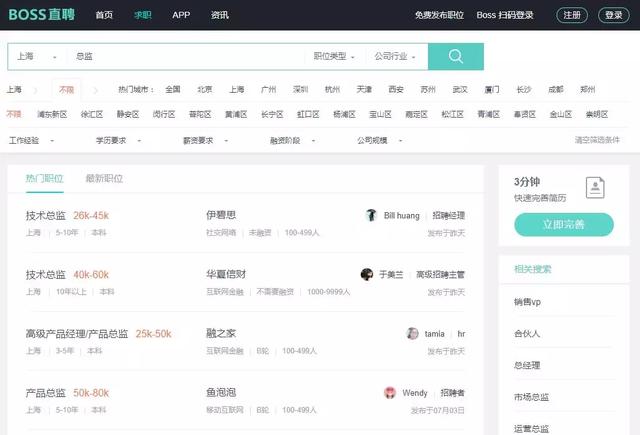
Task: Click the magnifier search button
Action: tap(456, 56)
